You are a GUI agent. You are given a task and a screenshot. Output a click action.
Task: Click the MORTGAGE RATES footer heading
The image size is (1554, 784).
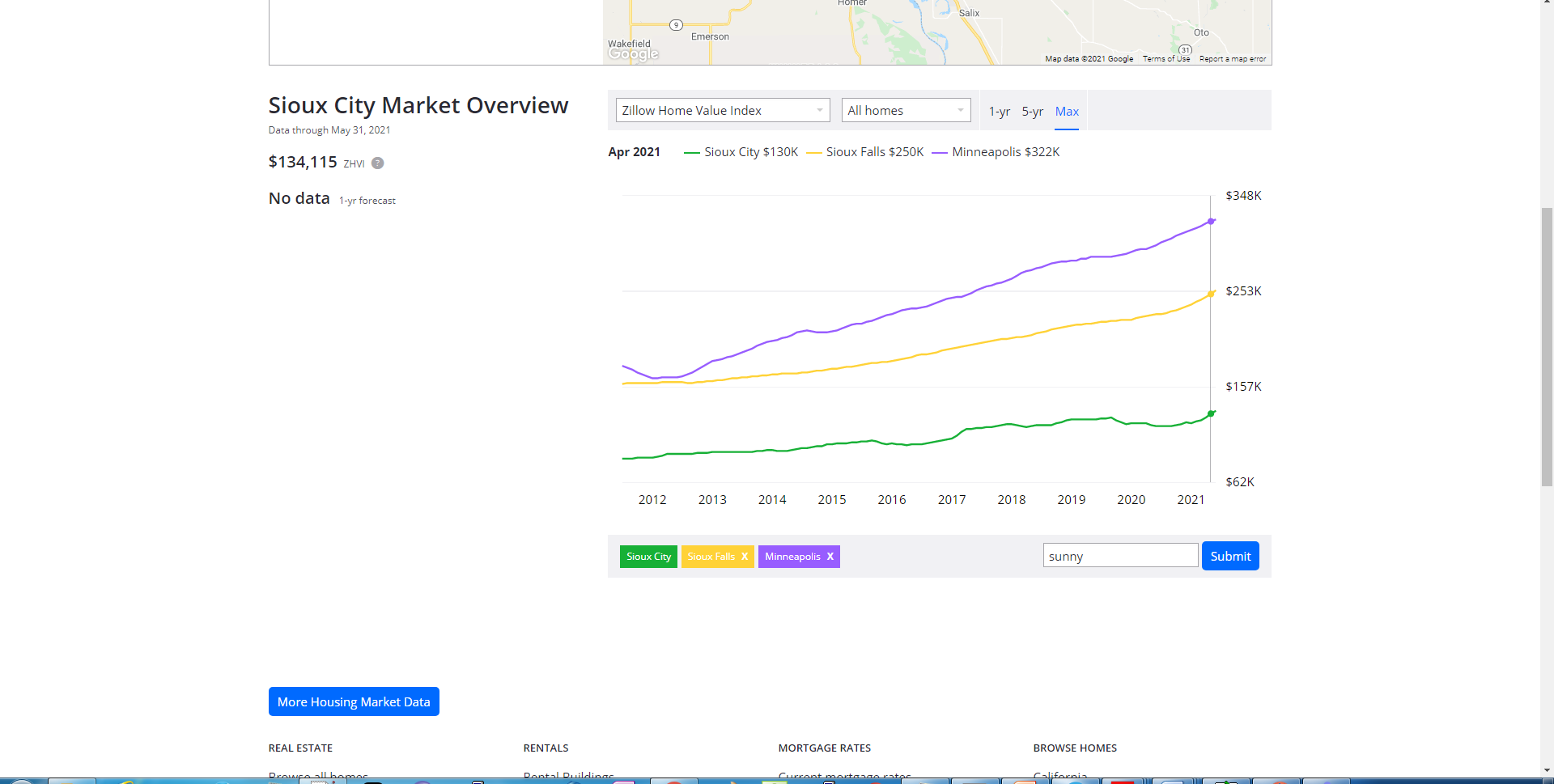825,748
